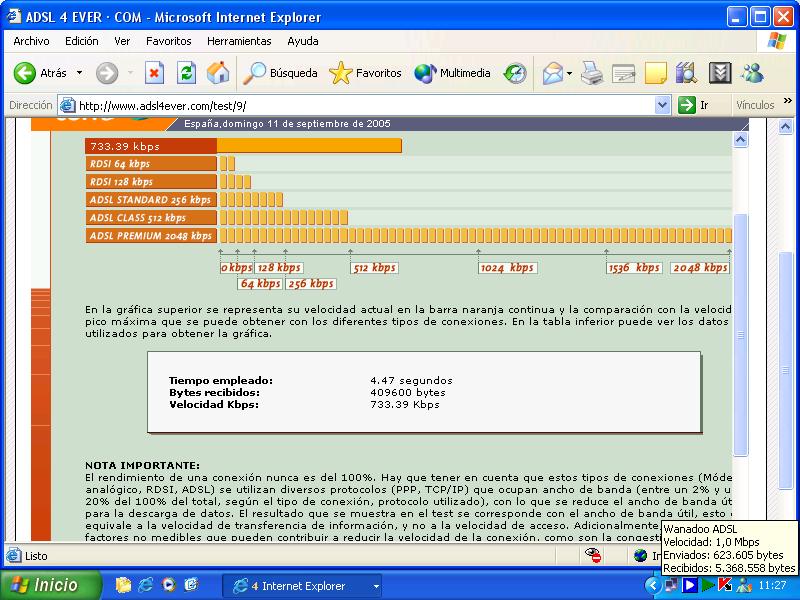Viewport: 800px width, 600px height.
Task: Click the inner frame scroll-up arrow
Action: click(x=741, y=139)
